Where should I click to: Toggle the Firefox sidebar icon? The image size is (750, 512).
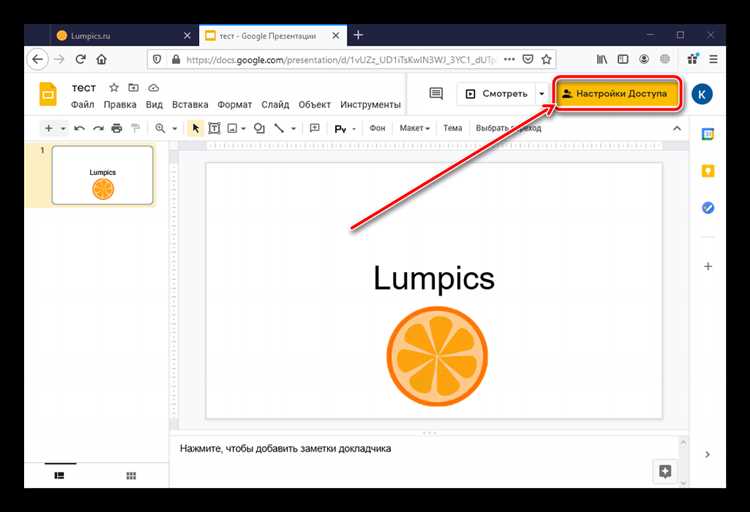pos(623,59)
